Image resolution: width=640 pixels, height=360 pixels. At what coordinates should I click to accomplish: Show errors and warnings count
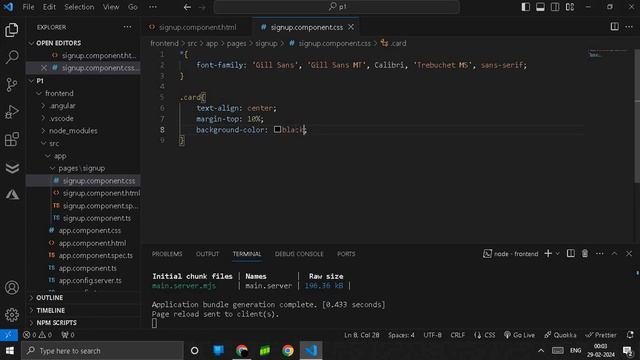pos(38,335)
